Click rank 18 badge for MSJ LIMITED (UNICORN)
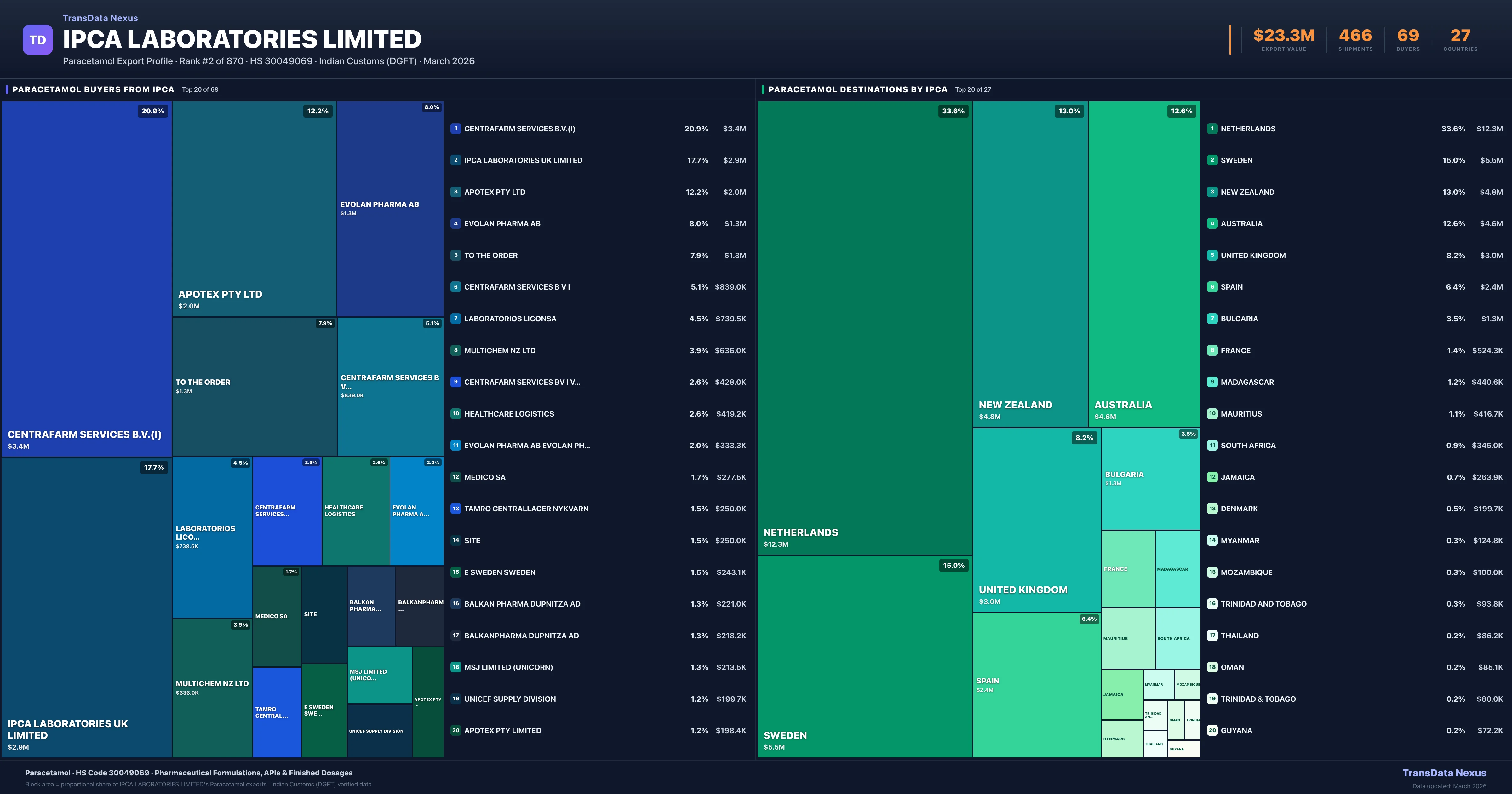The height and width of the screenshot is (794, 1512). coord(455,667)
